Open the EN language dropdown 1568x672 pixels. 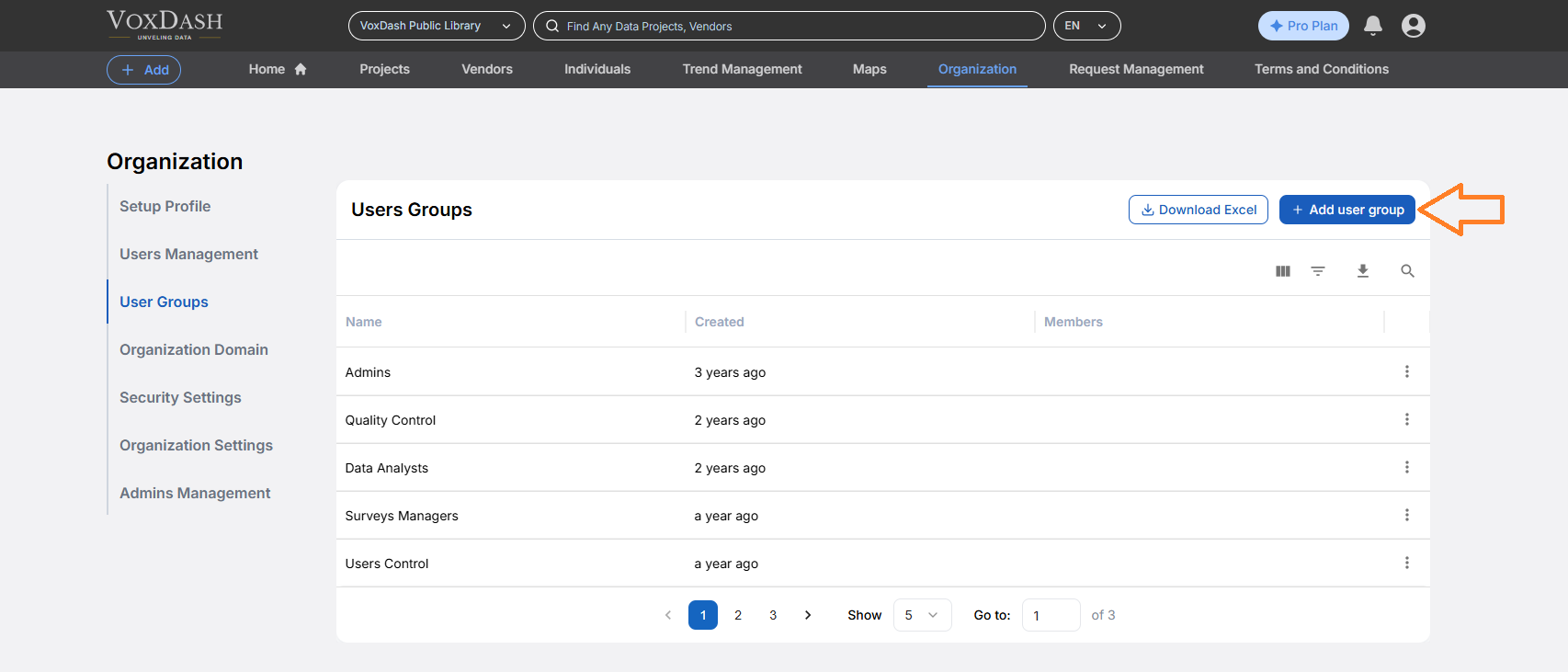coord(1086,26)
